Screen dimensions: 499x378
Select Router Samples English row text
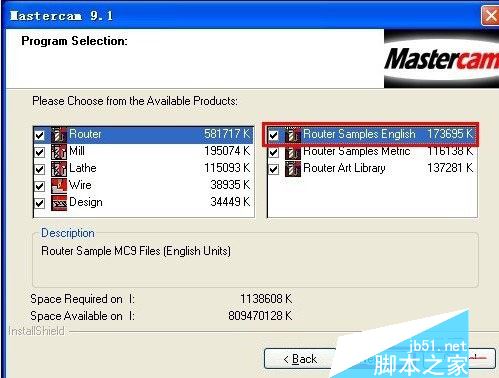tap(359, 134)
